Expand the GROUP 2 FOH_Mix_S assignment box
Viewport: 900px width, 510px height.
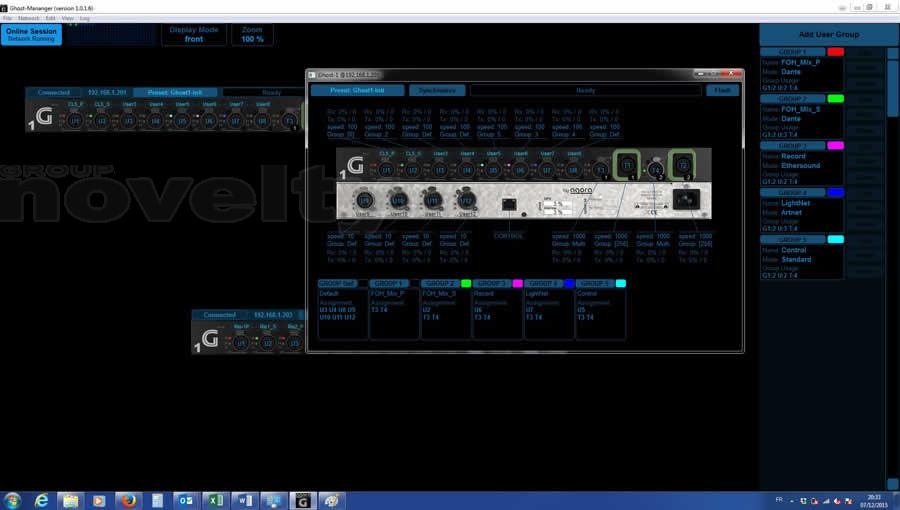point(445,310)
